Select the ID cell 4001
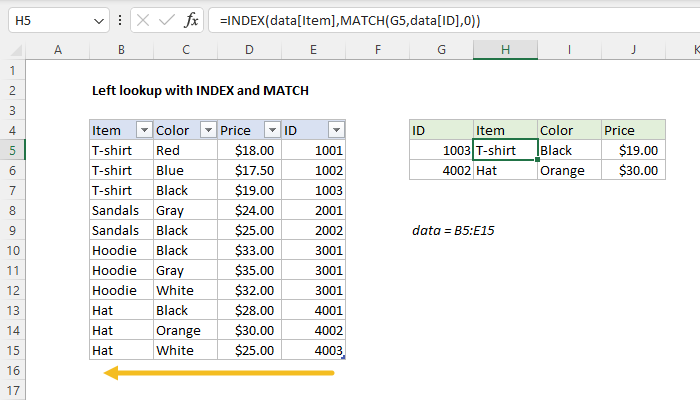The image size is (700, 400). click(313, 310)
